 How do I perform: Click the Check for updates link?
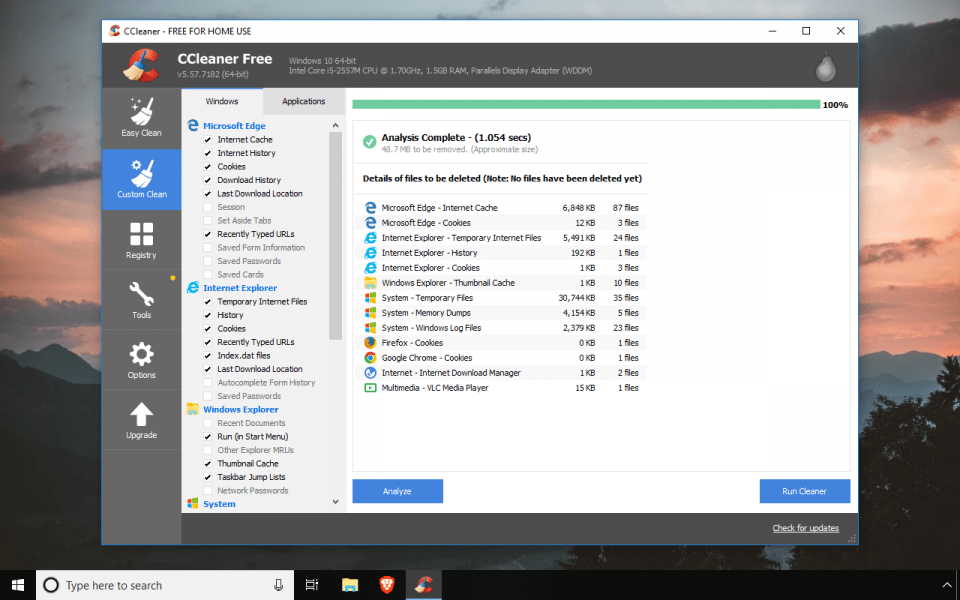click(805, 528)
